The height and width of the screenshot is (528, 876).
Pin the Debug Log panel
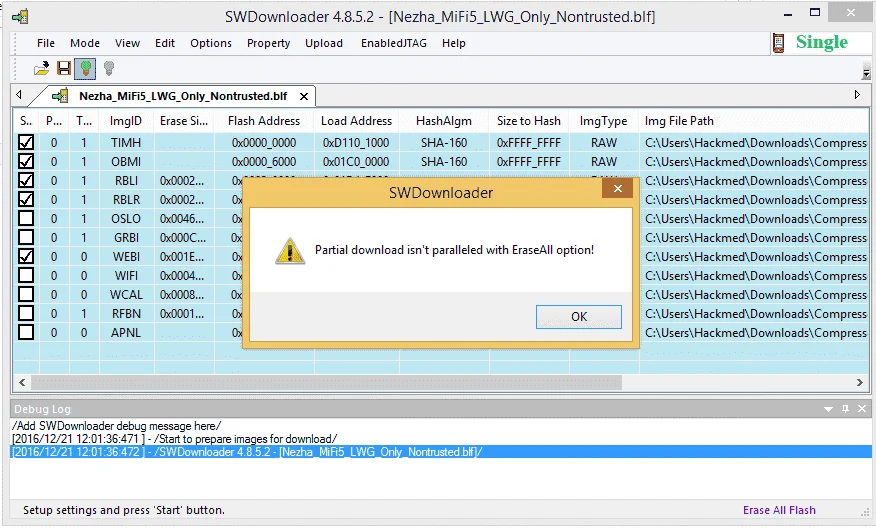pos(845,409)
